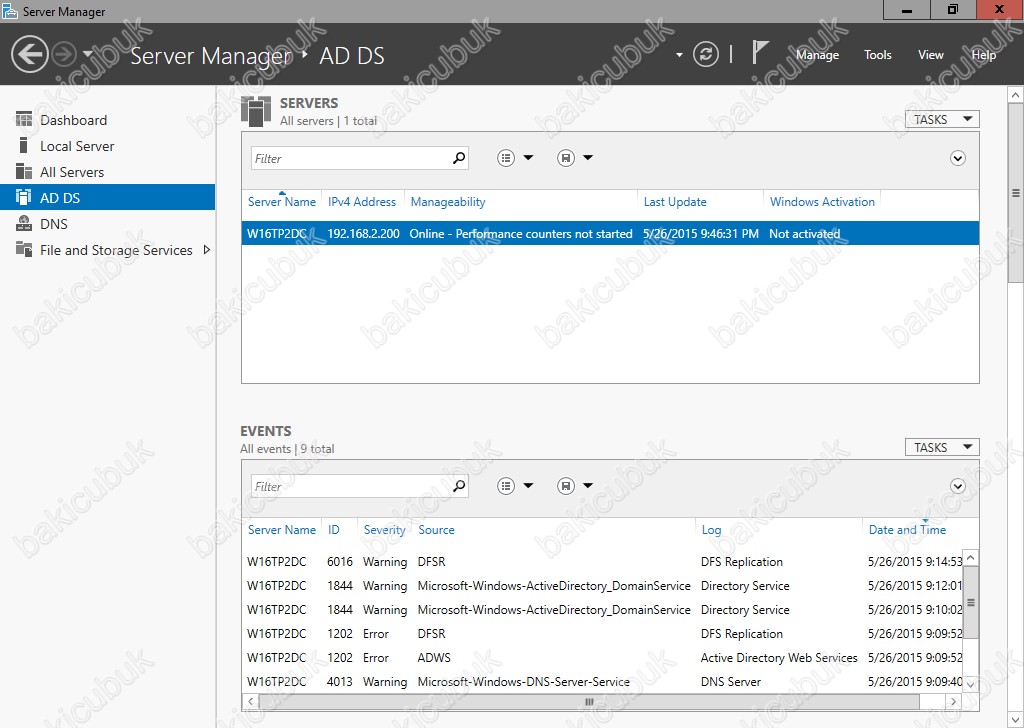
Task: Click the AD DS servers tile header icon
Action: click(x=255, y=111)
